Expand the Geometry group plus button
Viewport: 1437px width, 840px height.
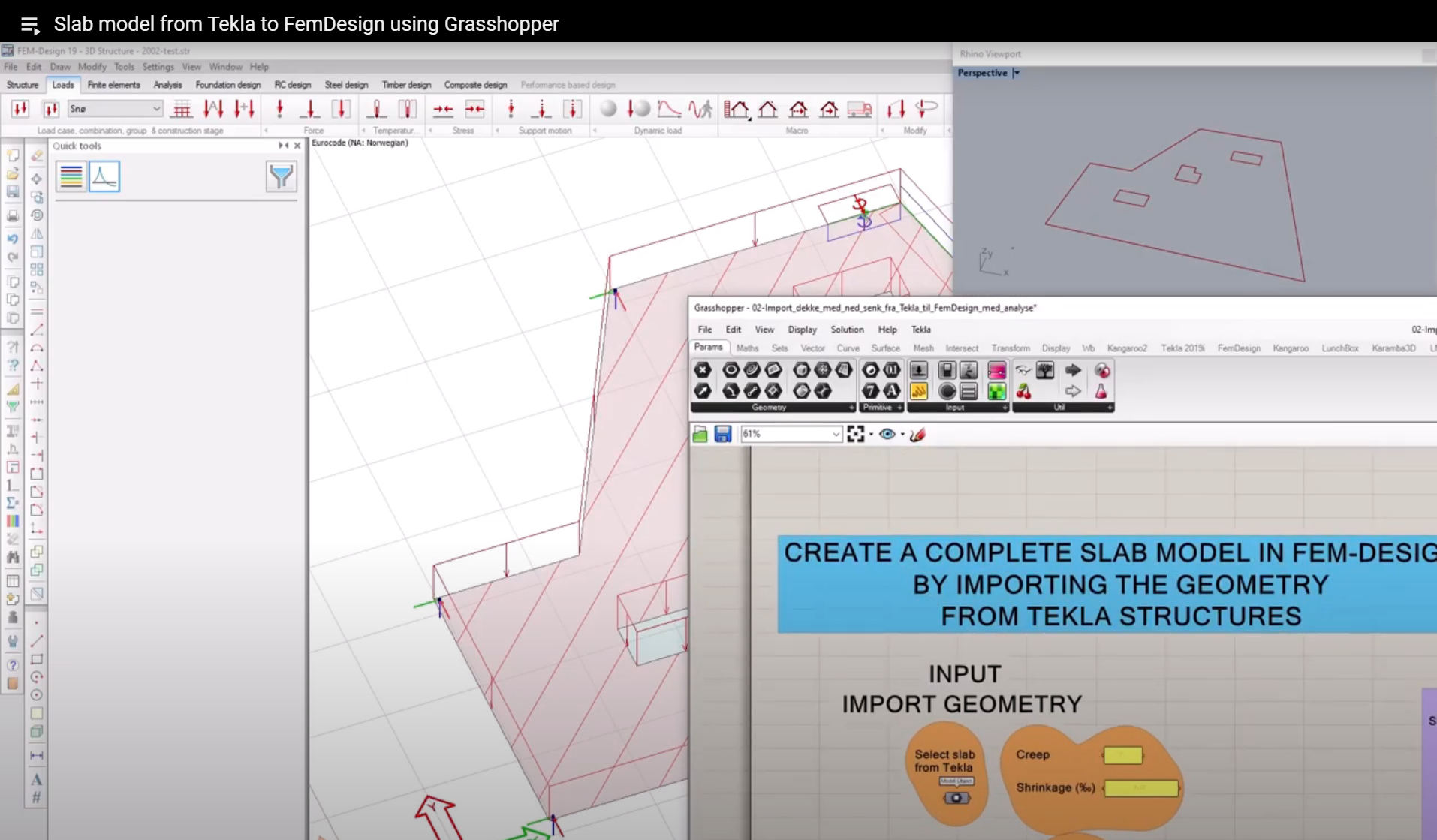tap(851, 408)
